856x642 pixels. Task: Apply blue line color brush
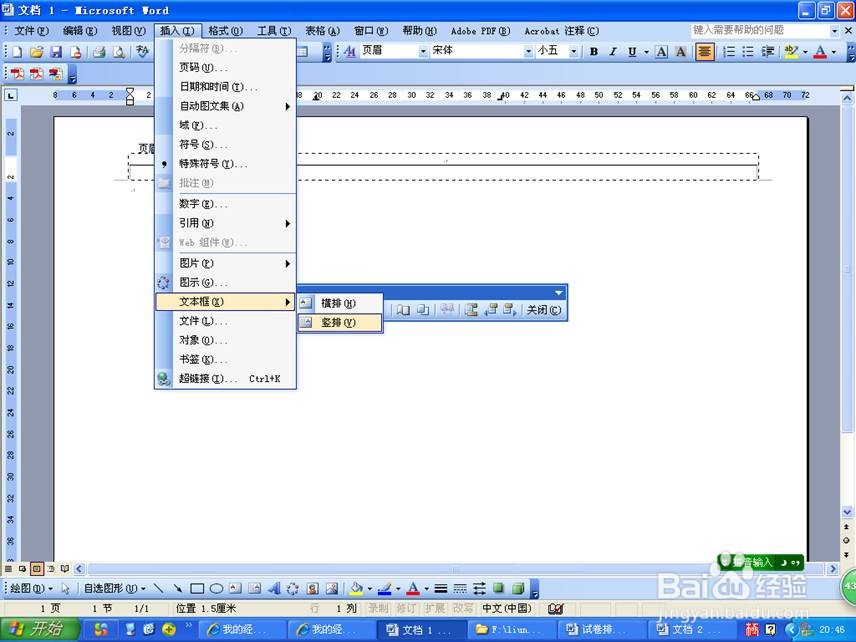tap(385, 588)
